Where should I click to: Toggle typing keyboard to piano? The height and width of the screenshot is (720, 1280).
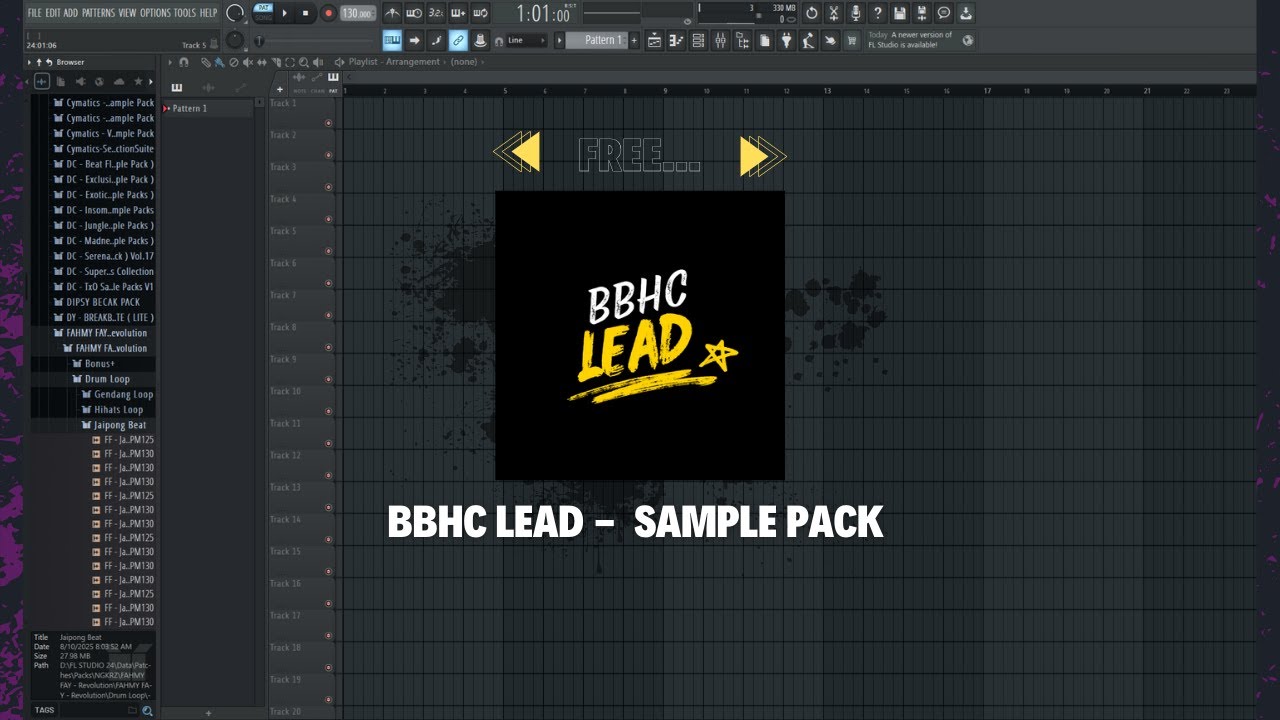point(392,40)
